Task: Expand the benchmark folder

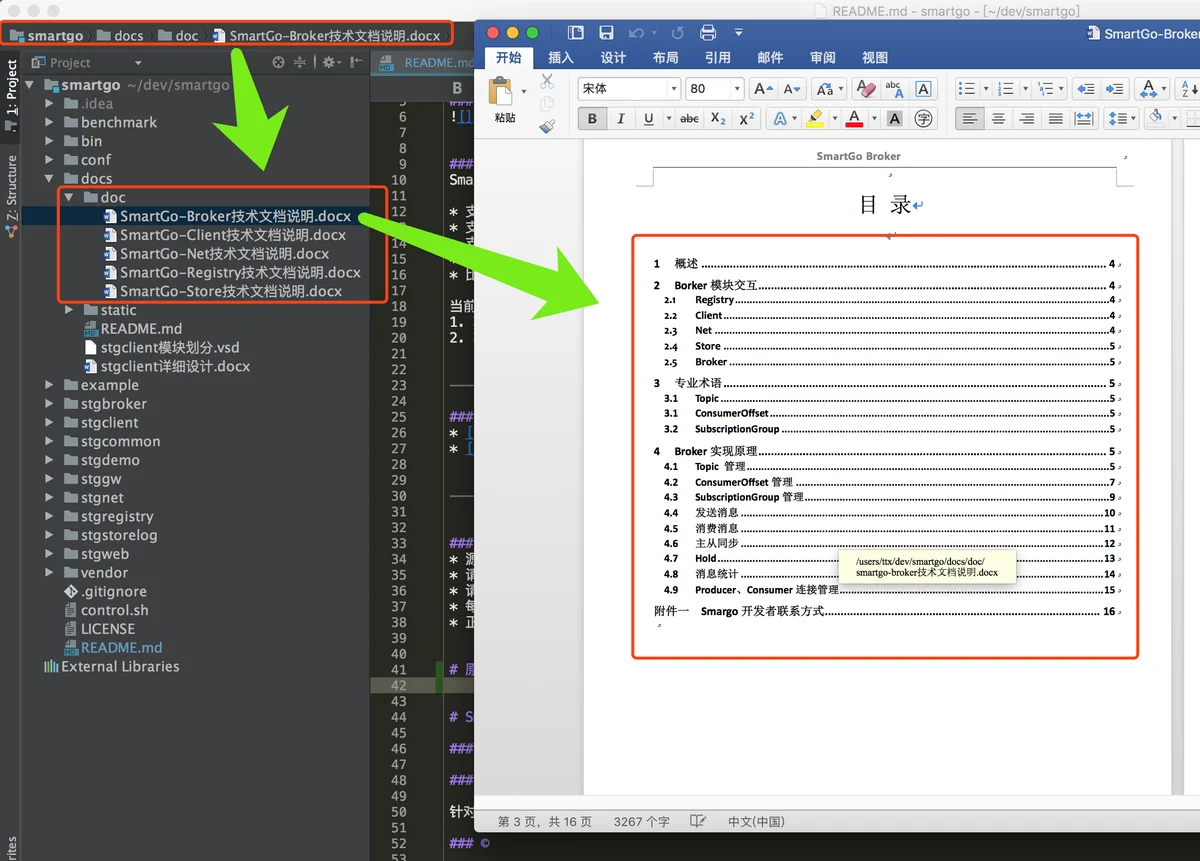Action: [x=49, y=123]
